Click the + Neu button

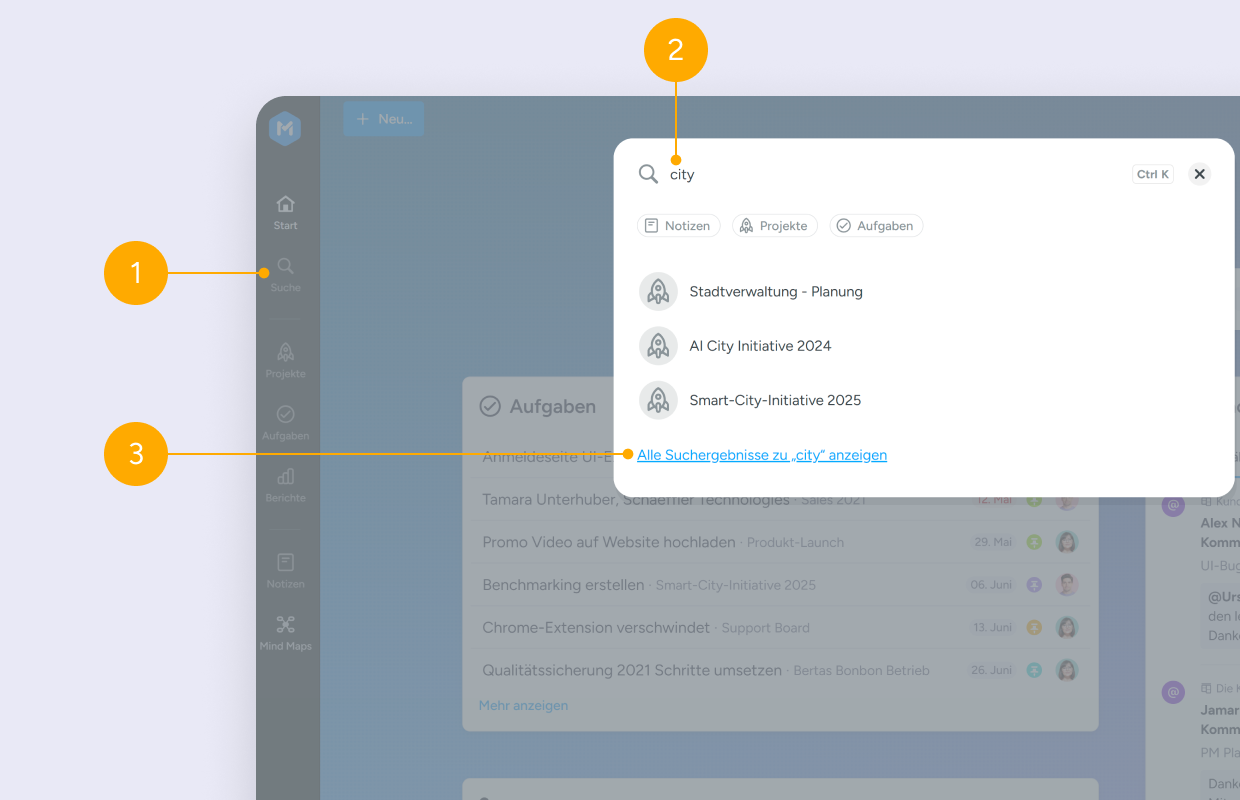click(384, 119)
